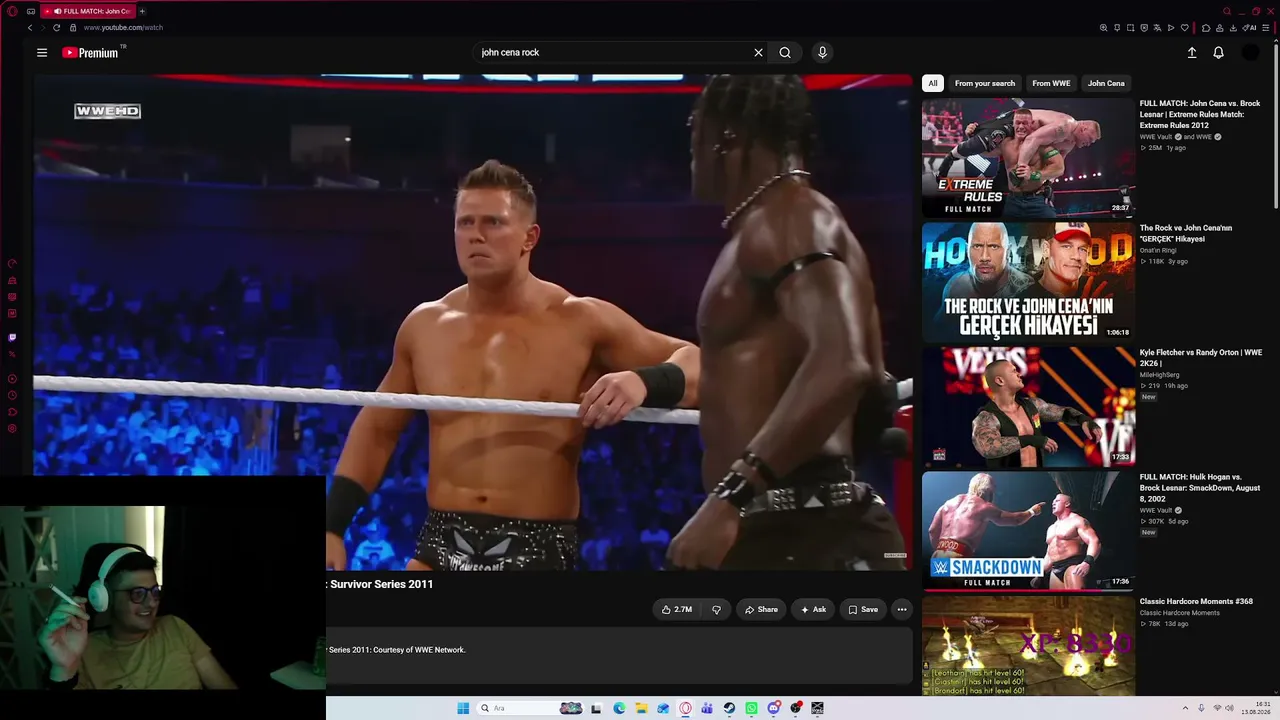Open the YouTube account avatar menu
This screenshot has height=720, width=1280.
tap(1250, 53)
